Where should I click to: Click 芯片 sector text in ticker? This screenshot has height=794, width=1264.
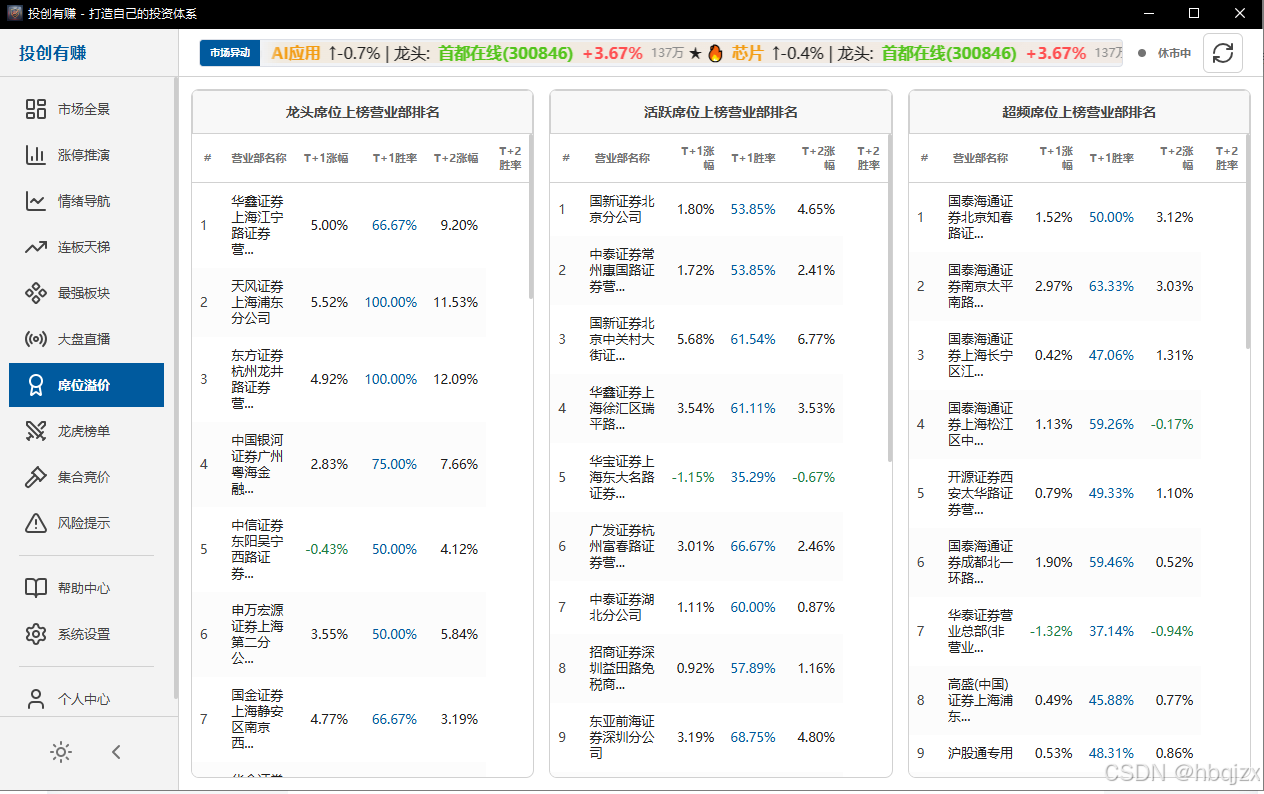[747, 53]
